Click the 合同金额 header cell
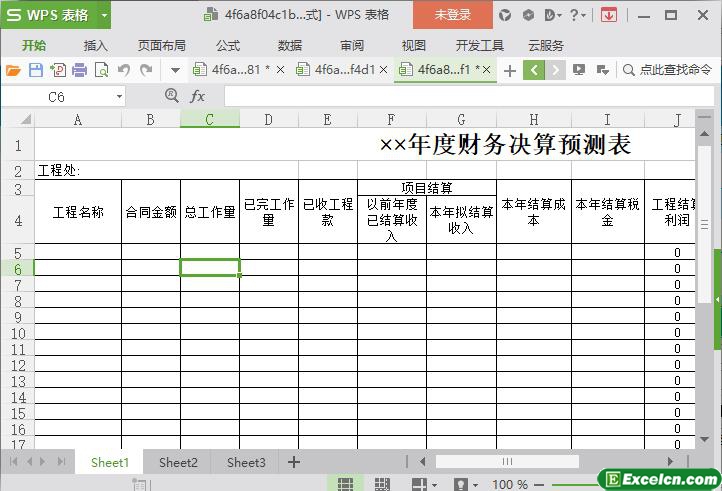The width and height of the screenshot is (722, 491). 151,212
